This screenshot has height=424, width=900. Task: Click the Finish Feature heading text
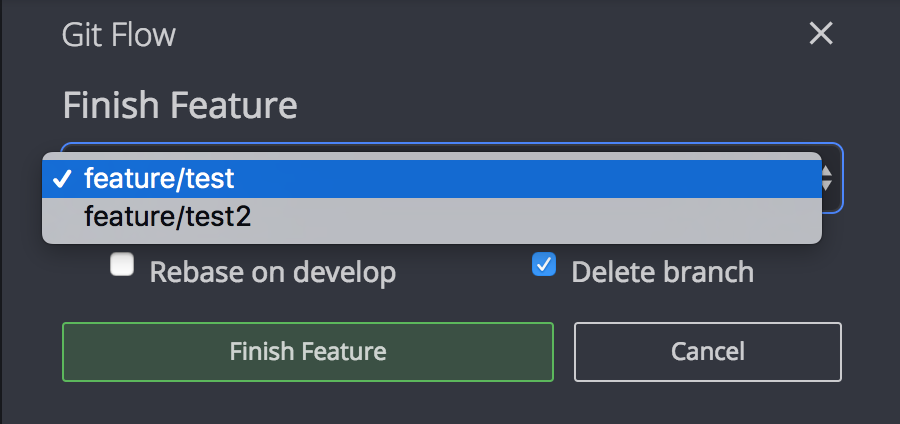[180, 105]
